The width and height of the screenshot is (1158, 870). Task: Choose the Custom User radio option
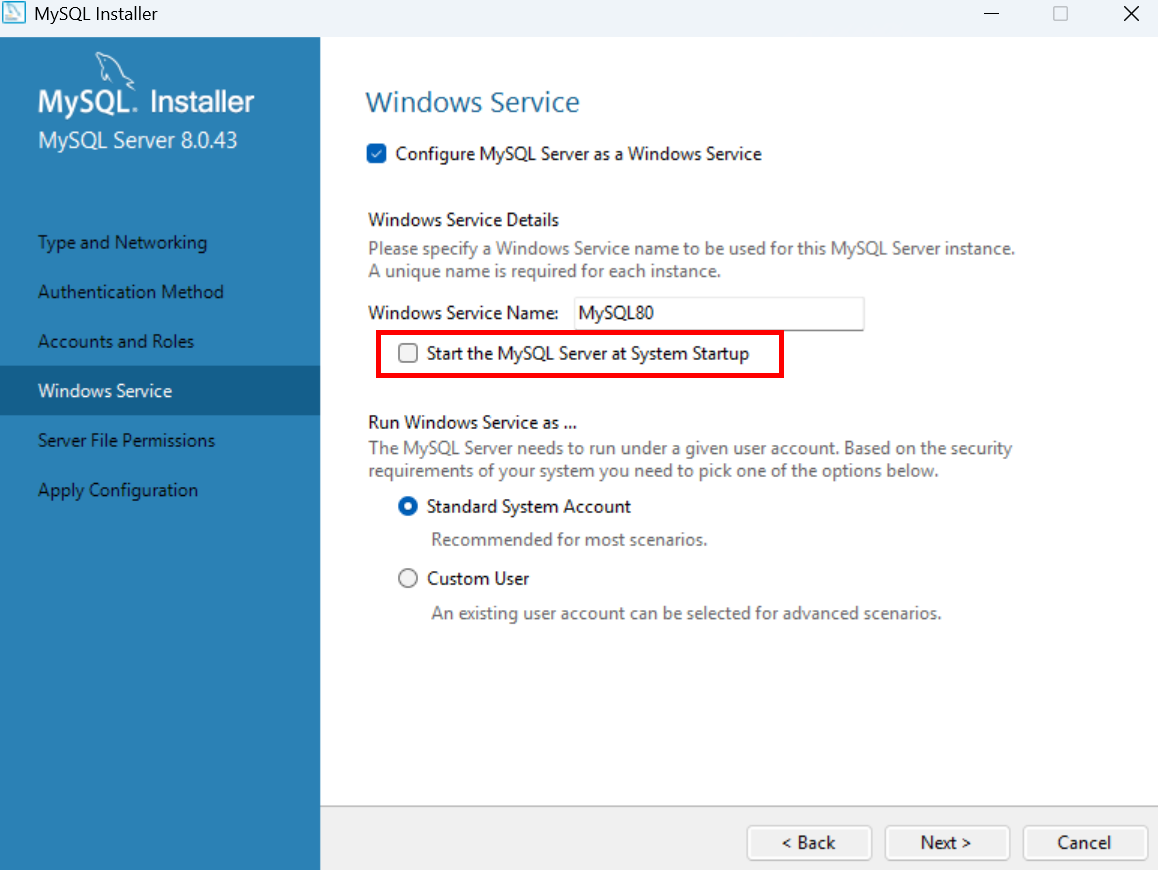click(x=408, y=578)
